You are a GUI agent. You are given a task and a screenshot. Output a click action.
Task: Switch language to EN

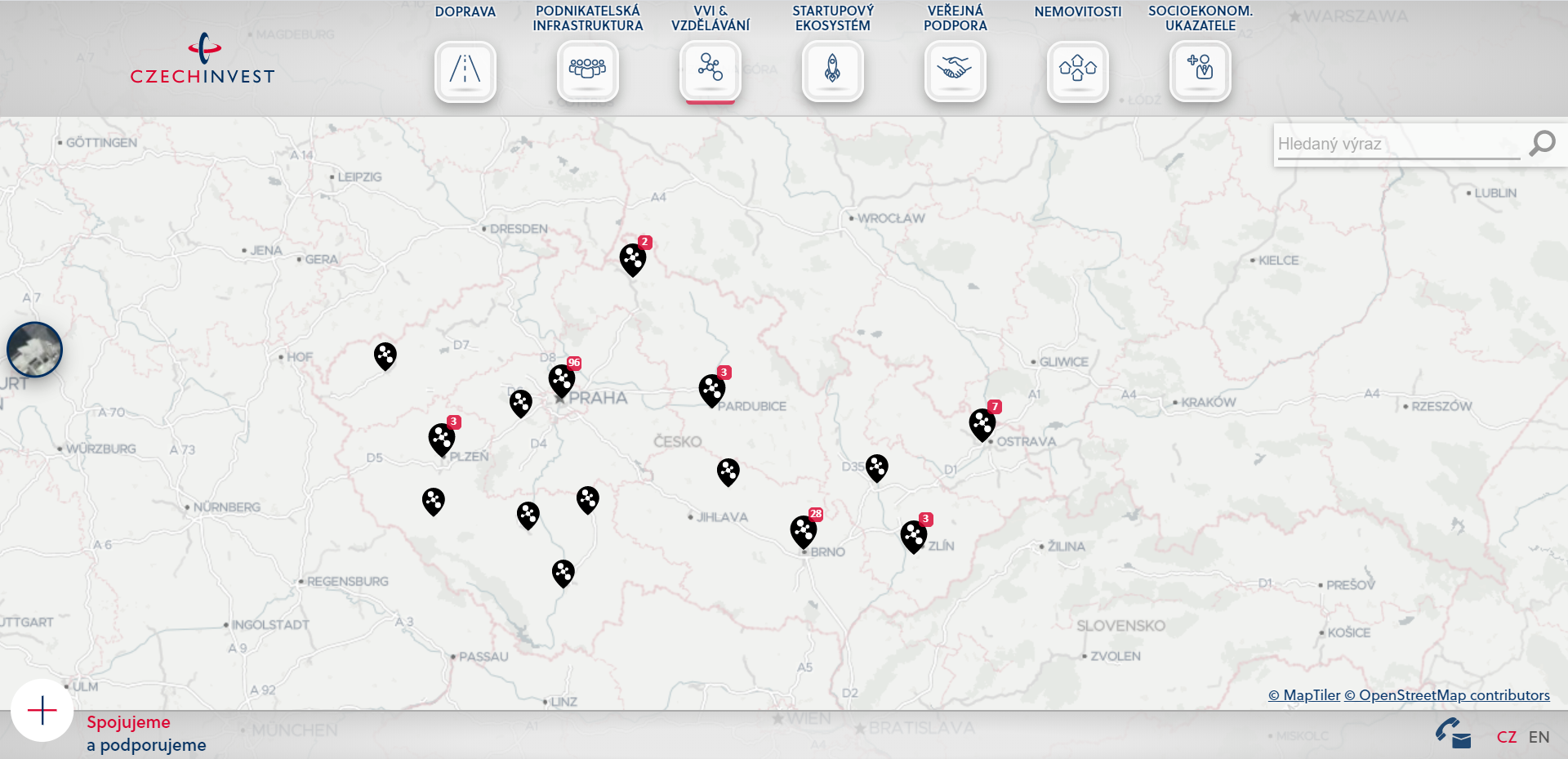pyautogui.click(x=1539, y=737)
